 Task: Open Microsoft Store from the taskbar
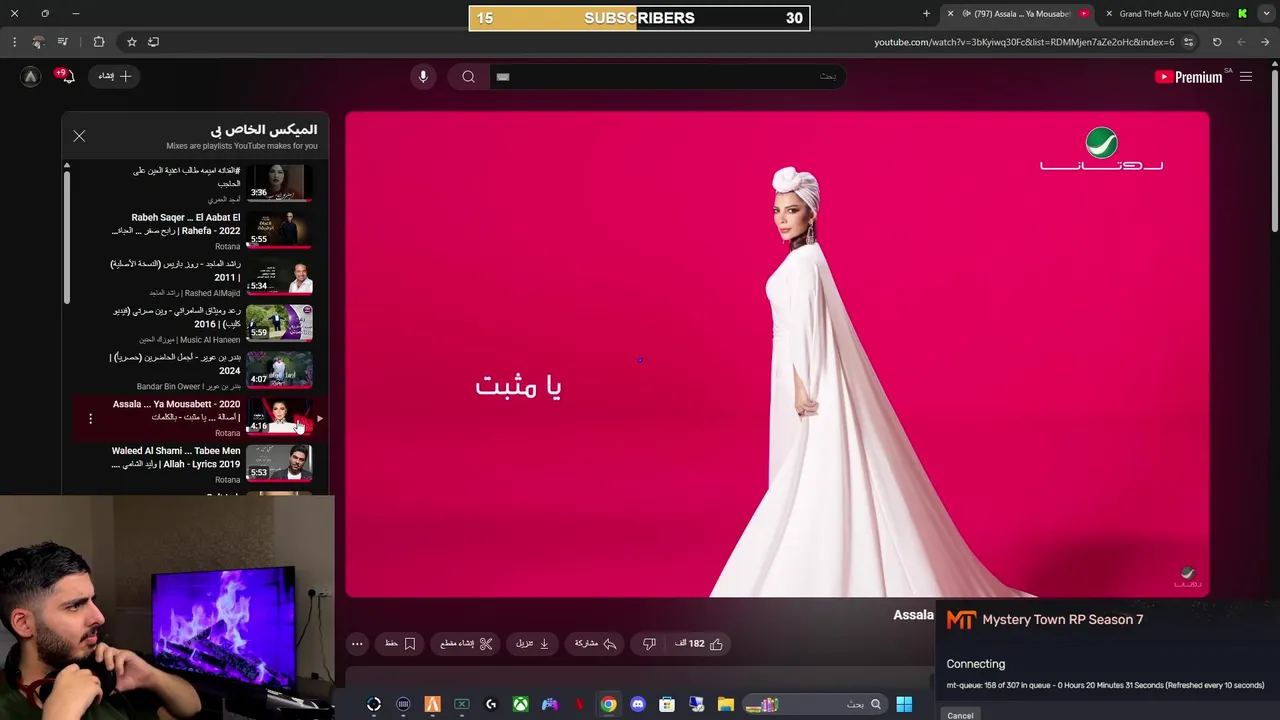[x=667, y=705]
